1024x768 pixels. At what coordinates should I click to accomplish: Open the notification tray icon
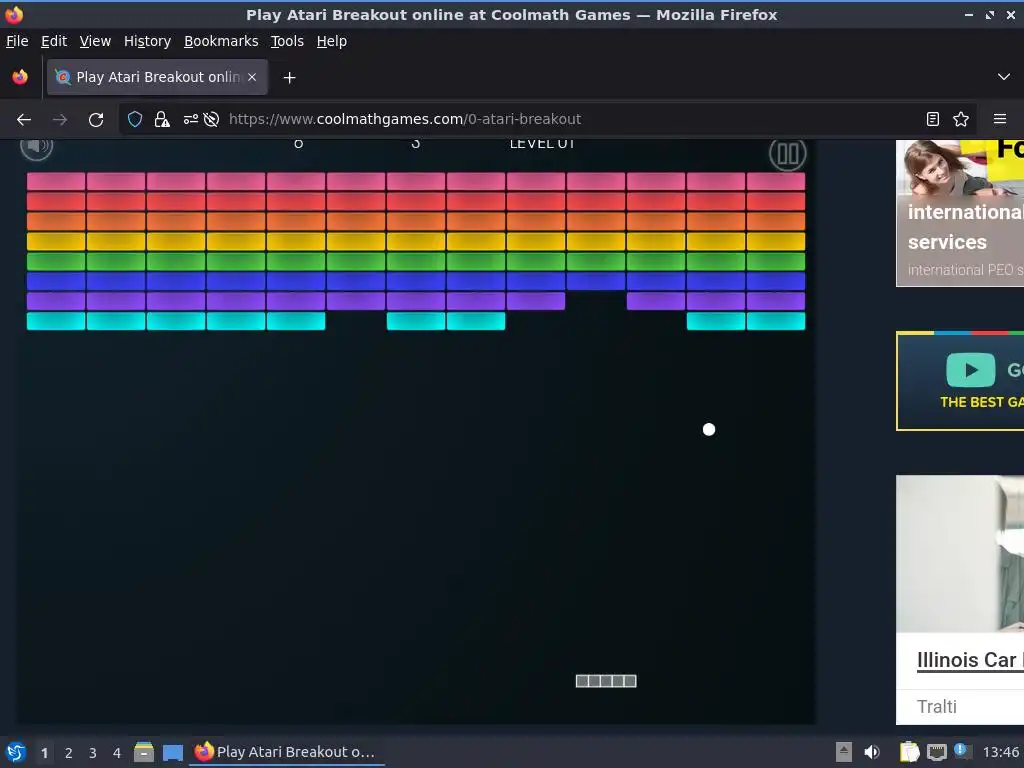click(x=961, y=750)
